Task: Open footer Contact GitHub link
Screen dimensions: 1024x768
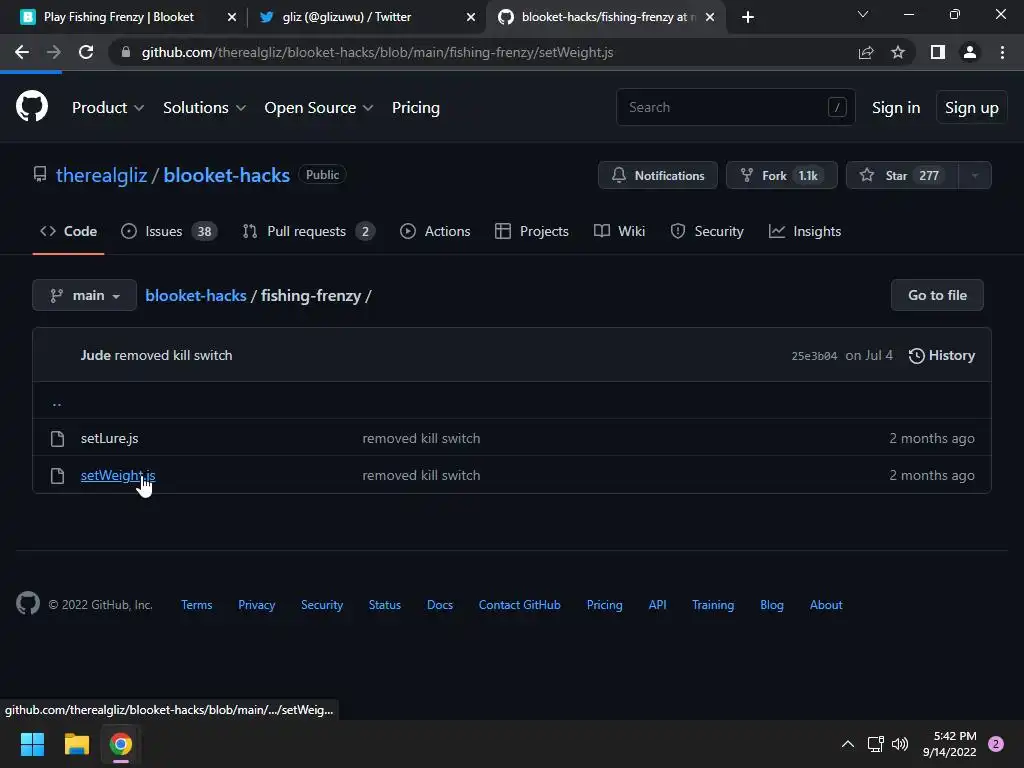Action: (x=519, y=605)
